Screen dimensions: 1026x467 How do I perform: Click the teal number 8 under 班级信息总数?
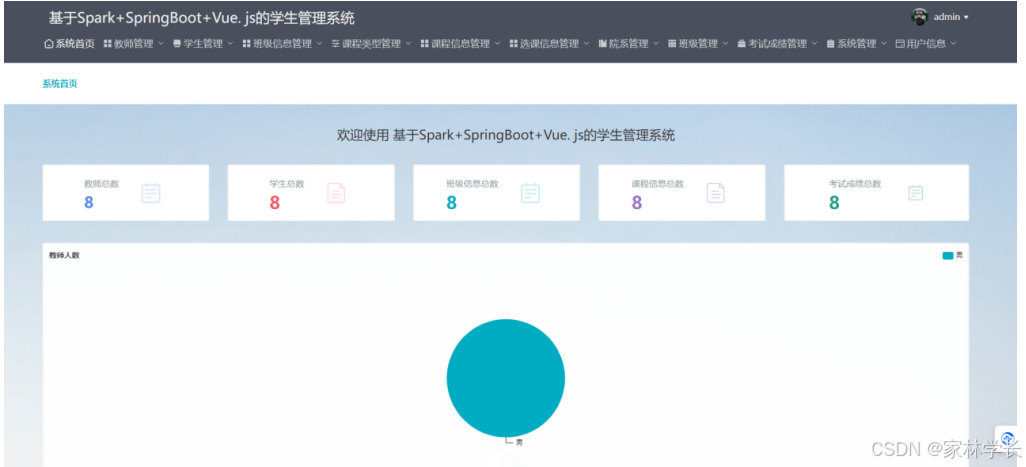tap(451, 203)
